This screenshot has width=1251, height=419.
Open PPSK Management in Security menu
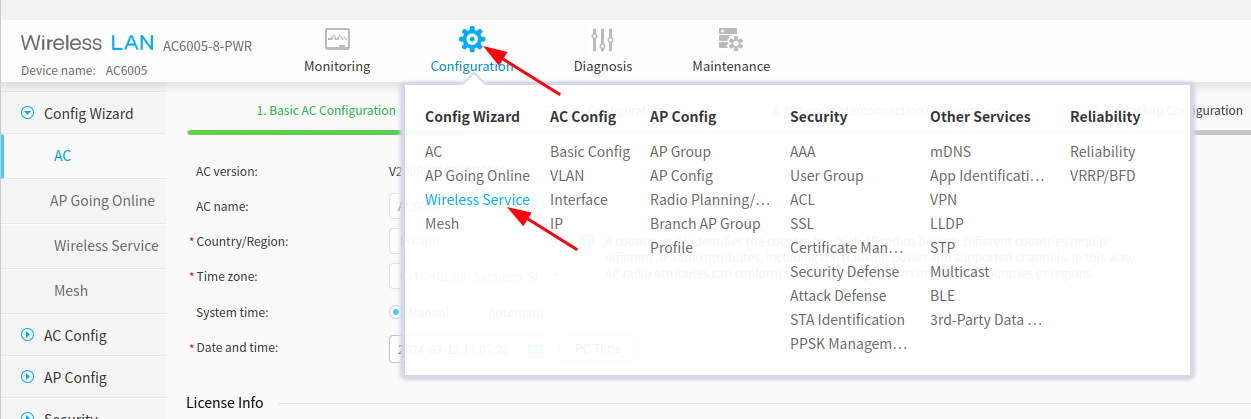coord(848,344)
